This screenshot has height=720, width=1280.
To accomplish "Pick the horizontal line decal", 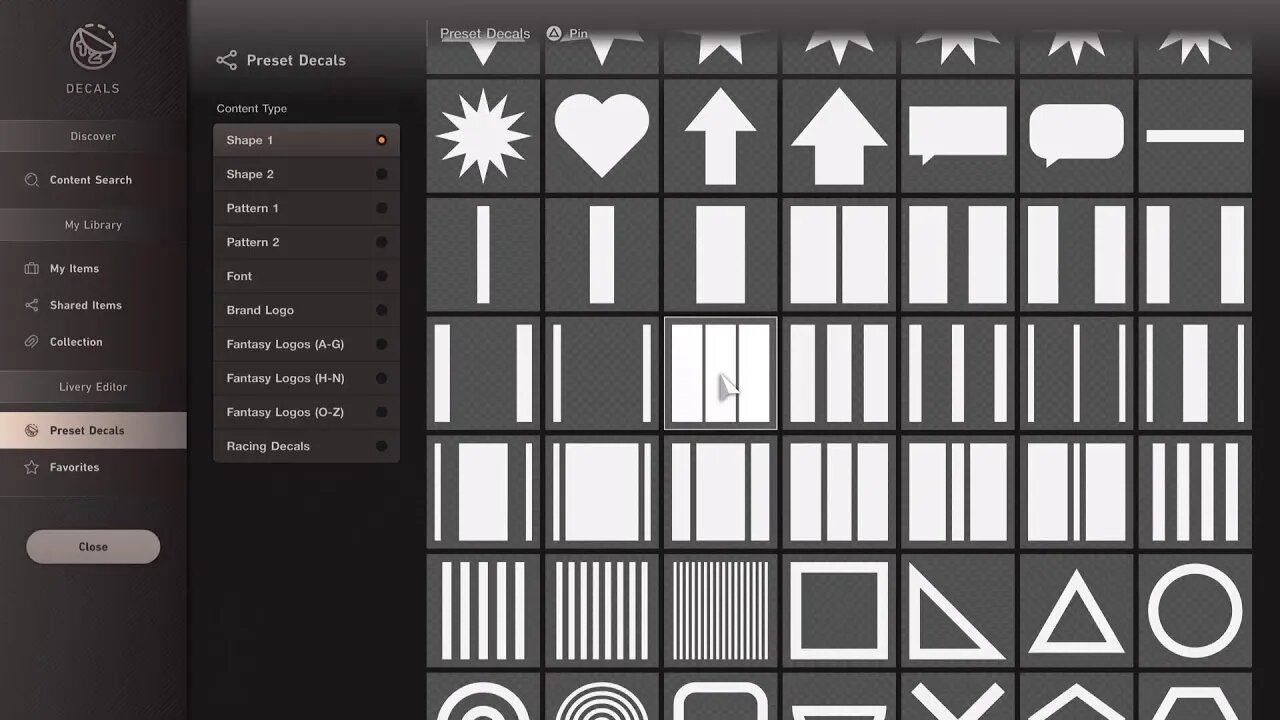I will click(x=1195, y=136).
